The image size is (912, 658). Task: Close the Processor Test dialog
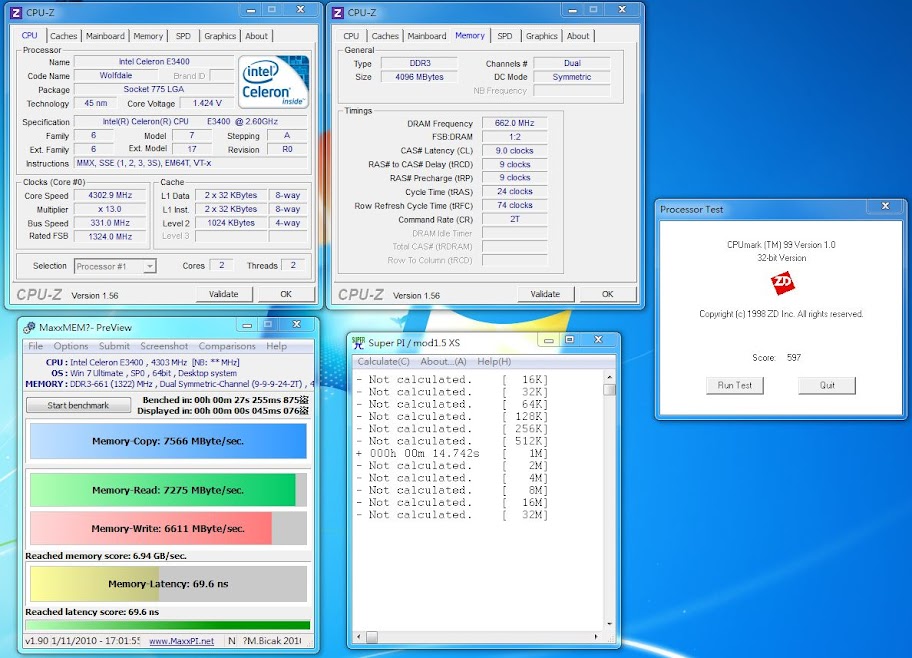tap(885, 206)
